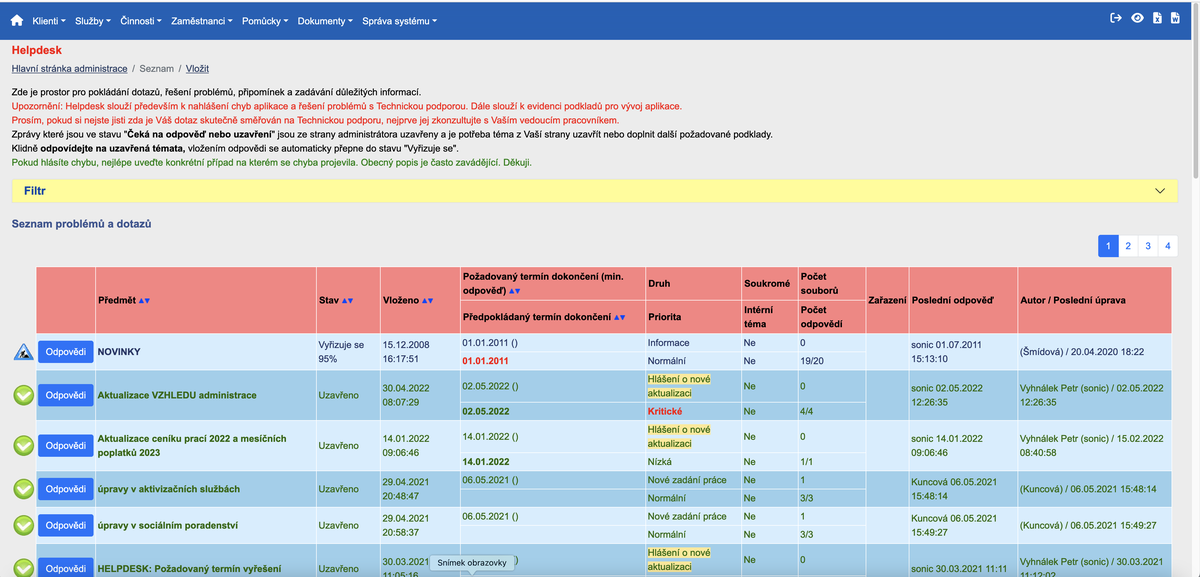The height and width of the screenshot is (577, 1200).
Task: Click the home icon in navbar
Action: coord(17,20)
